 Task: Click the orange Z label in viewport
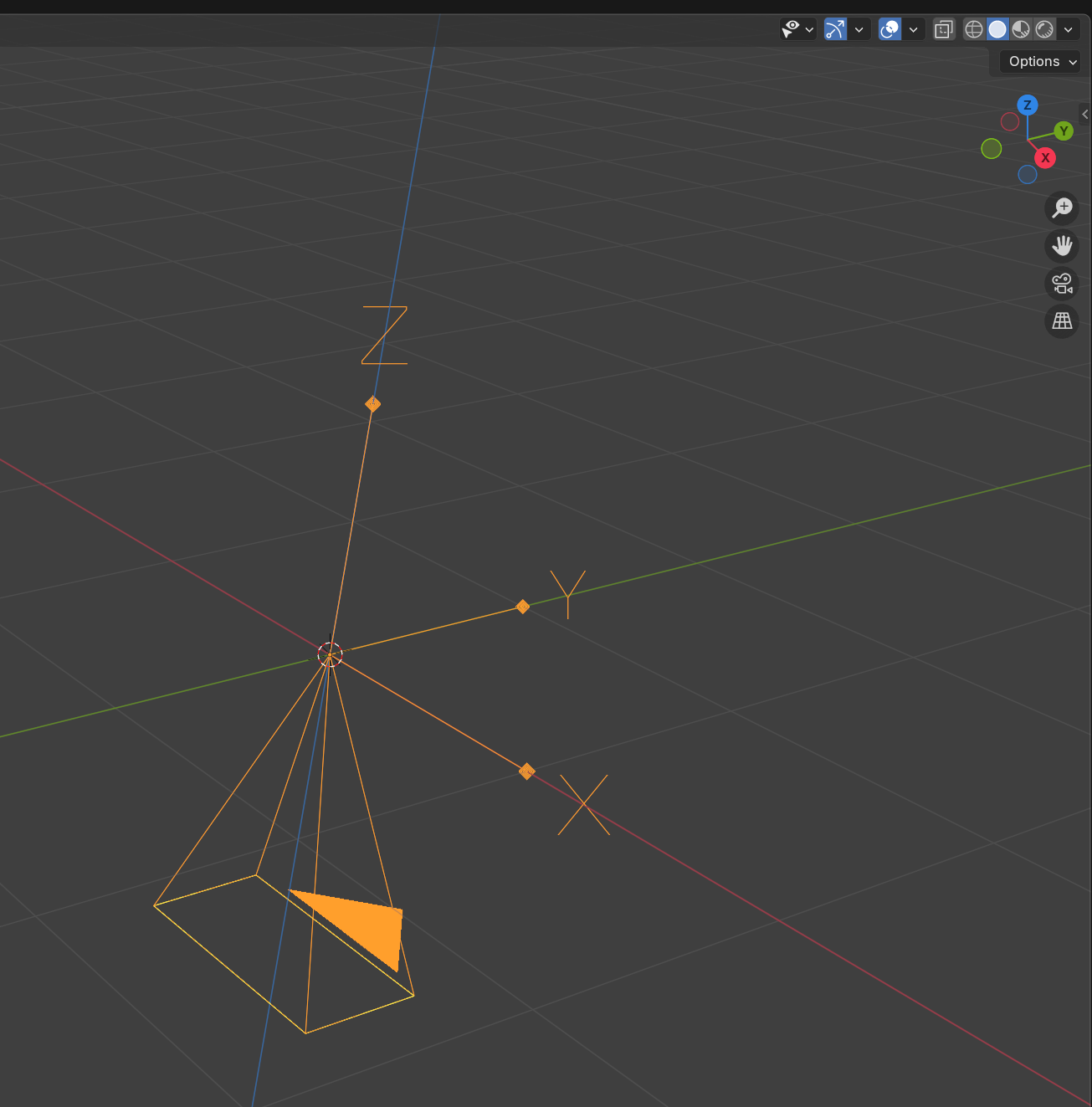[384, 335]
